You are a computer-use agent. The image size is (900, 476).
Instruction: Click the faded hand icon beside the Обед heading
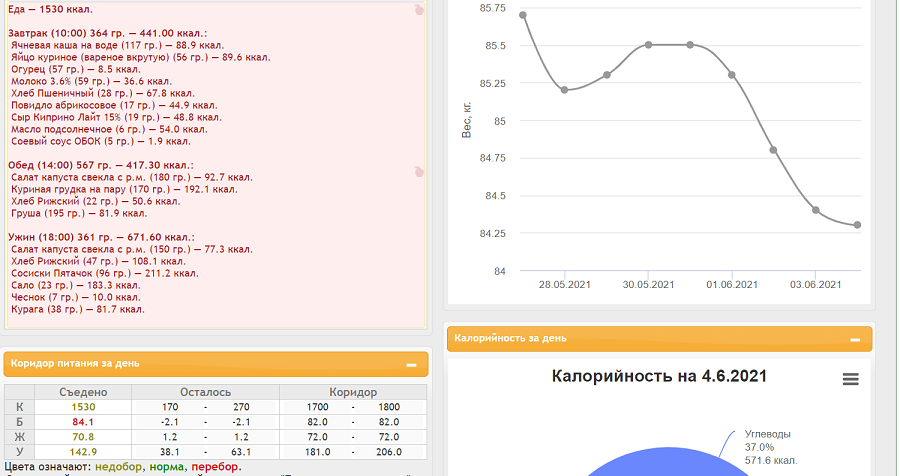click(419, 172)
